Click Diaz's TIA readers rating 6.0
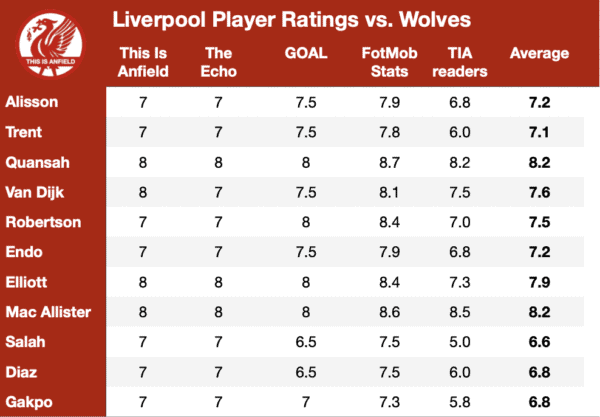This screenshot has height=417, width=600. 460,372
